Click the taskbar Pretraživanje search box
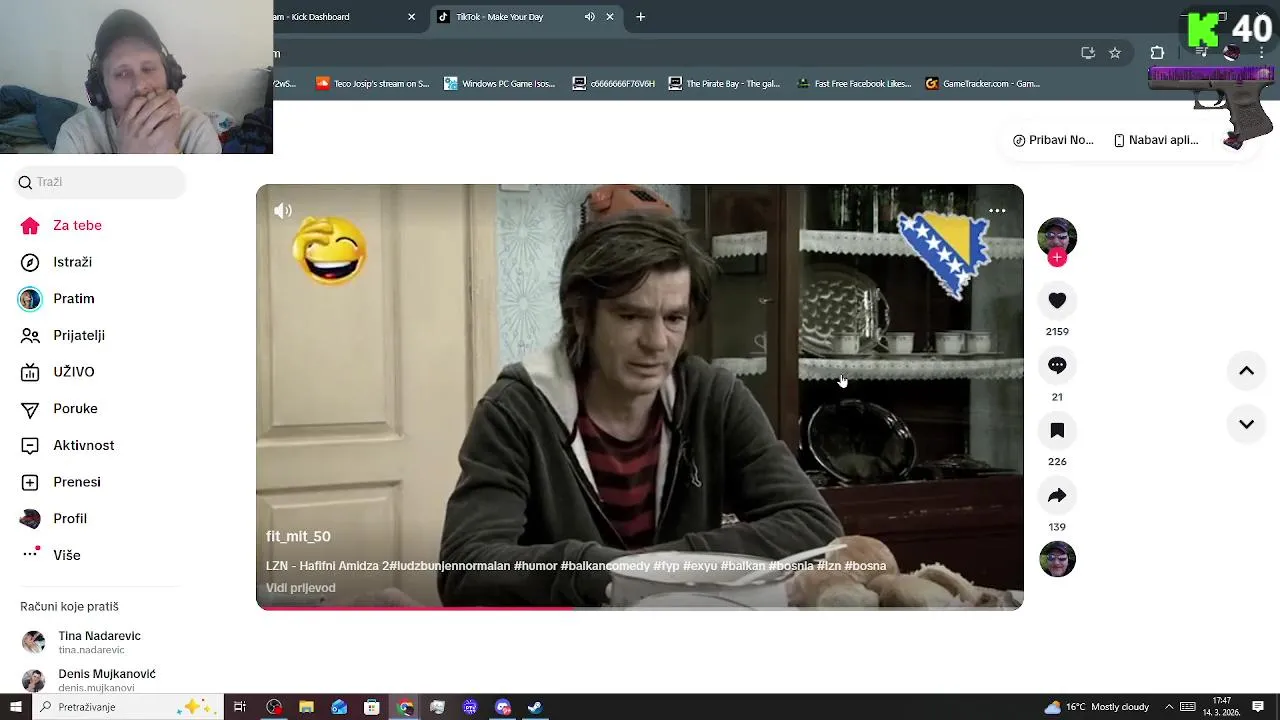Screen dimensions: 1280x720 (127, 707)
